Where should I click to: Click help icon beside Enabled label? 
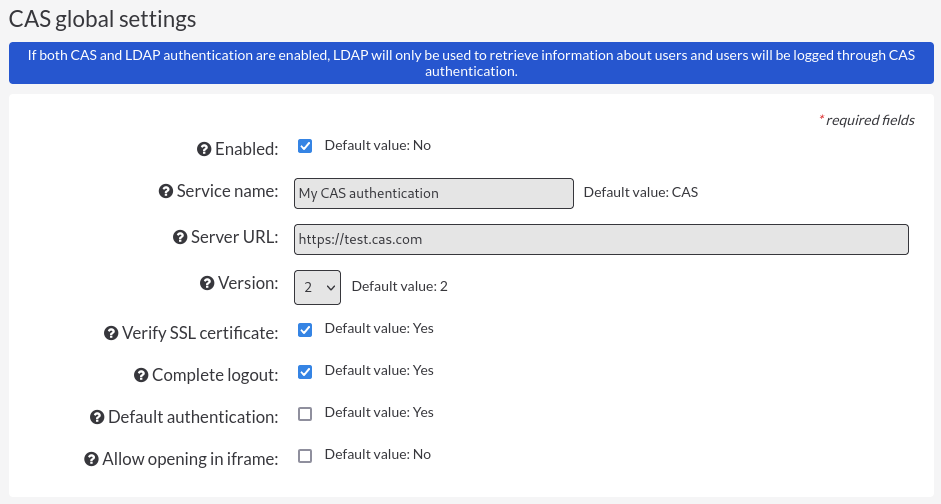point(204,149)
